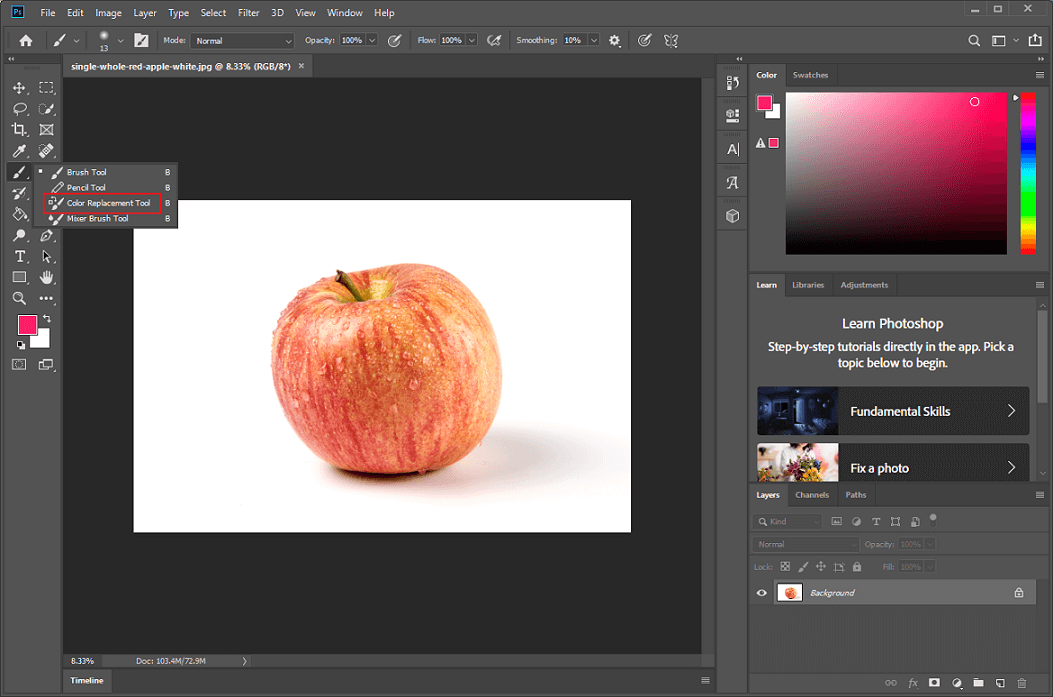Unlock the Background layer padlock
The width and height of the screenshot is (1053, 697).
[1019, 592]
